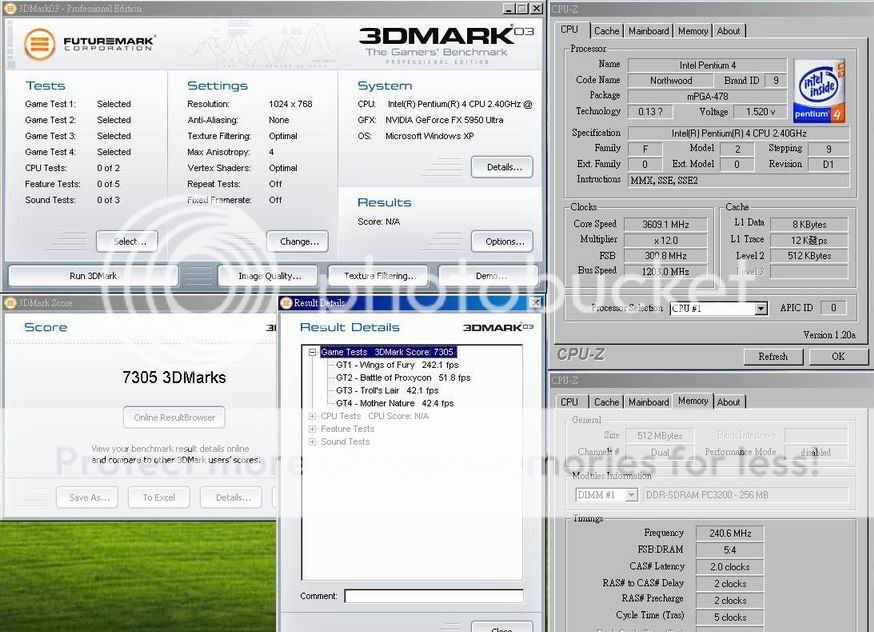Click the Futuremark orange logo icon
The image size is (874, 632).
pos(40,45)
